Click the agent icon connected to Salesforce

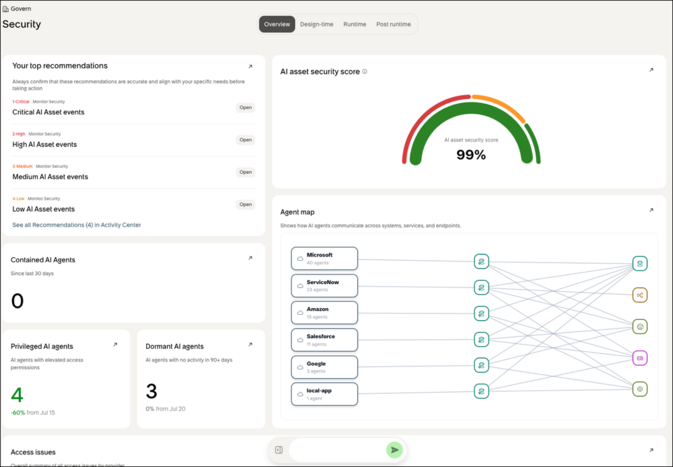(481, 340)
